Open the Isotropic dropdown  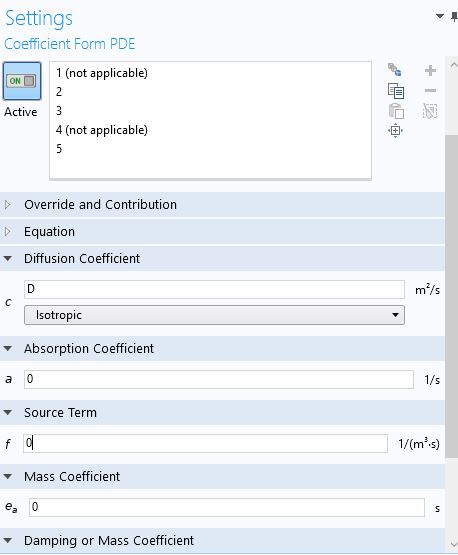pyautogui.click(x=214, y=315)
